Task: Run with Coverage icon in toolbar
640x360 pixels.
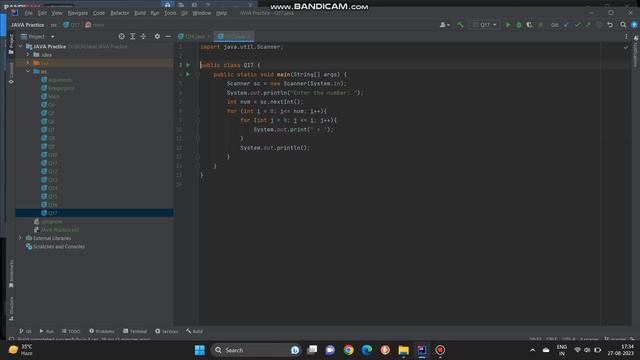Action: pyautogui.click(x=529, y=25)
